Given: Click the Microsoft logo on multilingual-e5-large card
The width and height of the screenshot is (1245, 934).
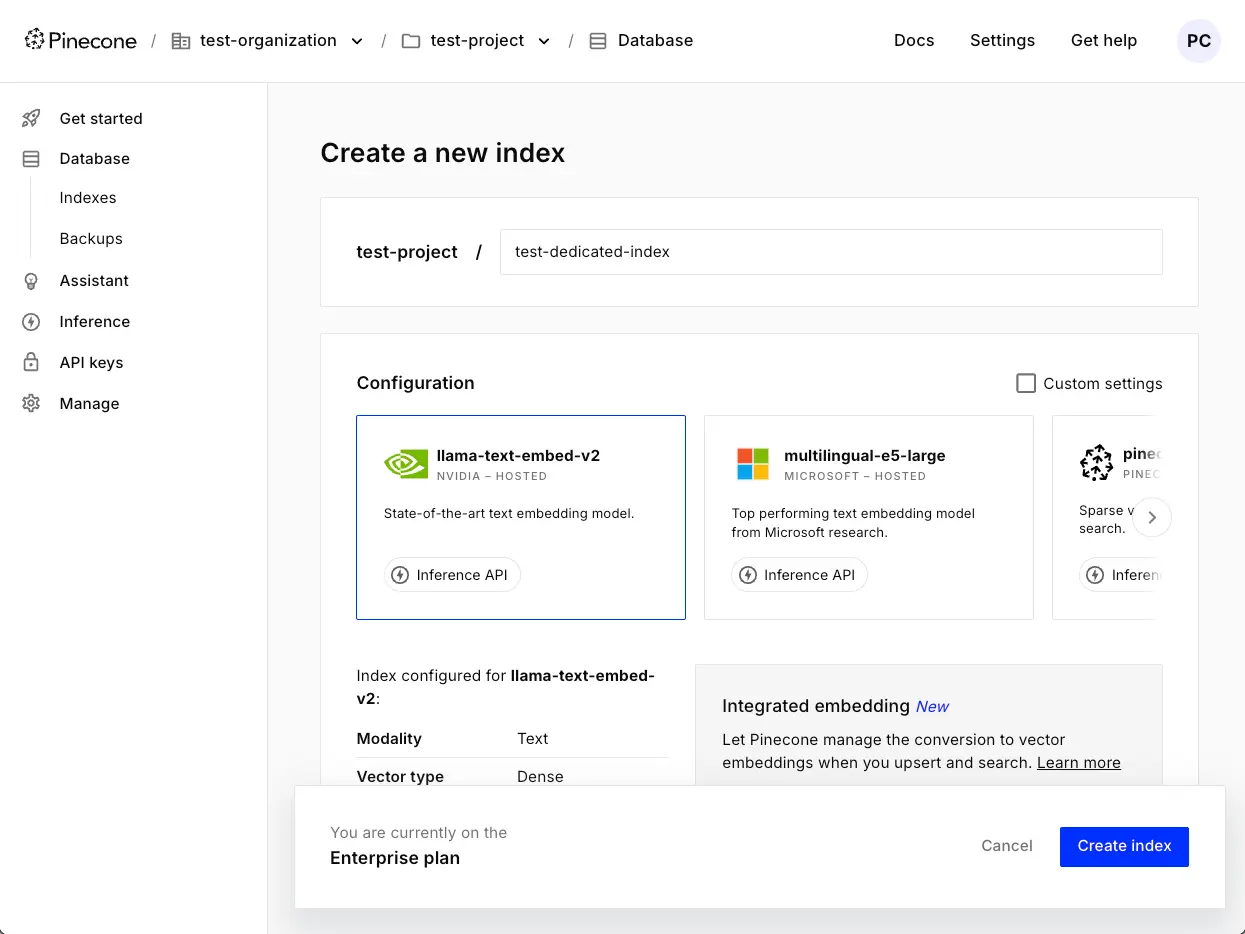Looking at the screenshot, I should click(x=752, y=463).
